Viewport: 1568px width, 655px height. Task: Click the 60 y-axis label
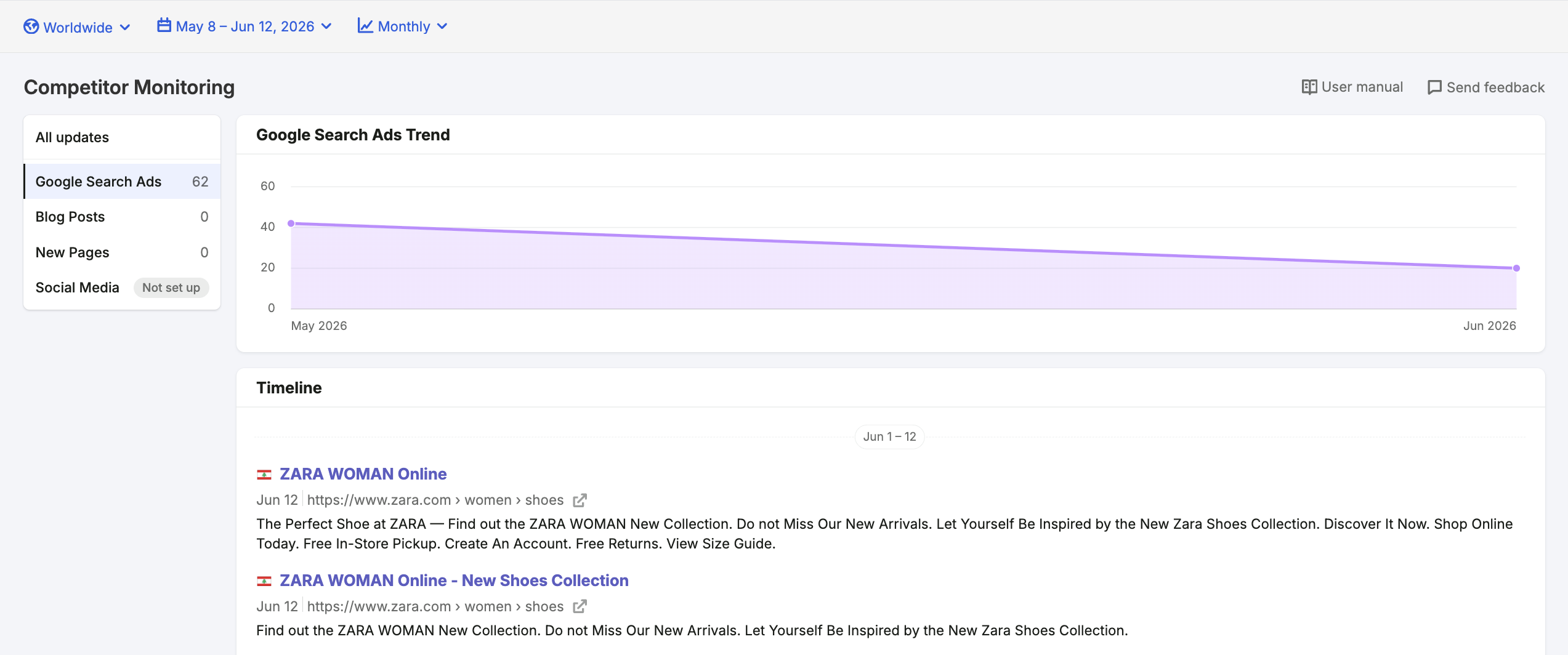(x=268, y=186)
